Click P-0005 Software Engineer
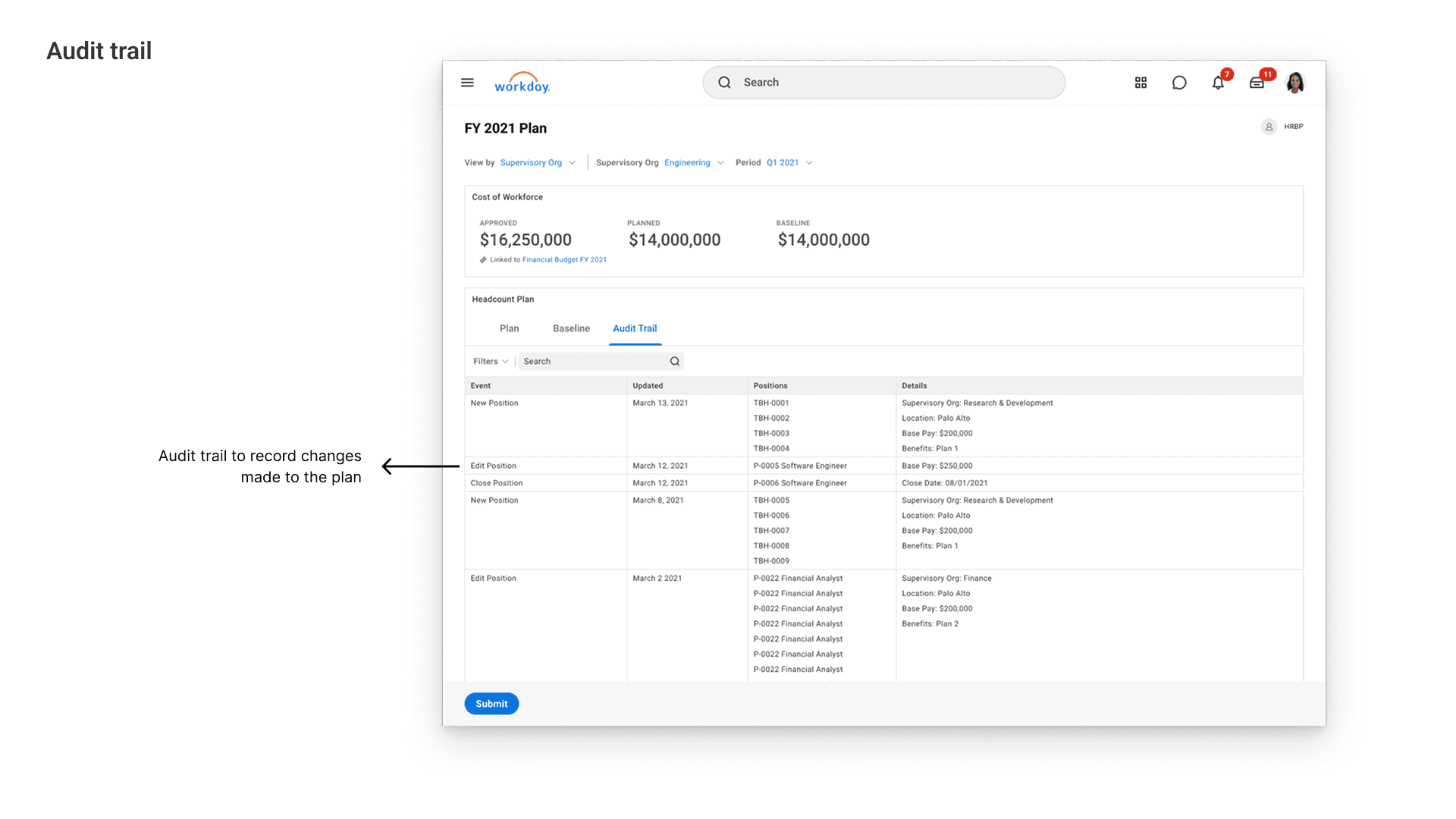 point(800,466)
